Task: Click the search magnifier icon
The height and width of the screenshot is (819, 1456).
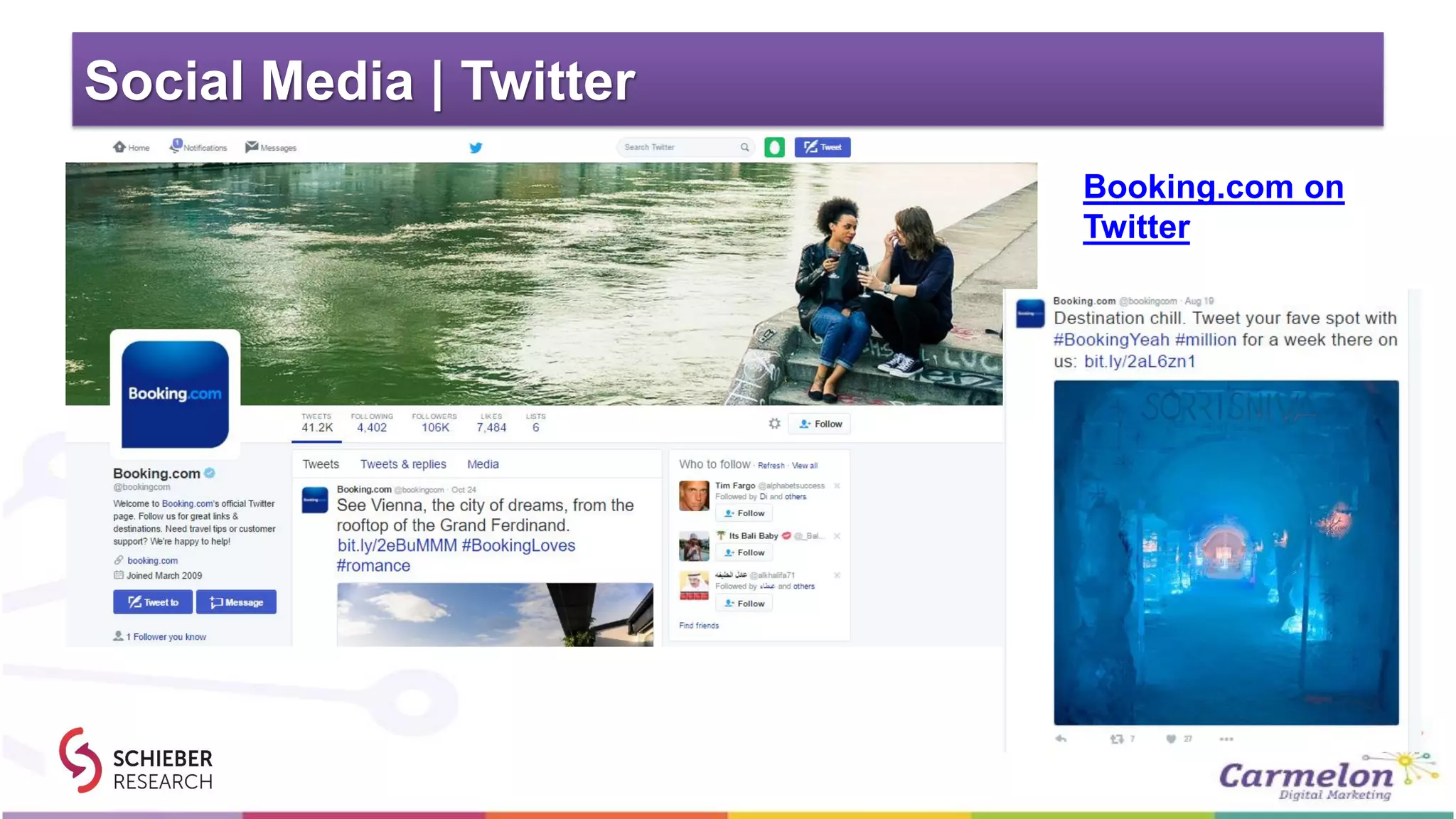Action: point(744,147)
